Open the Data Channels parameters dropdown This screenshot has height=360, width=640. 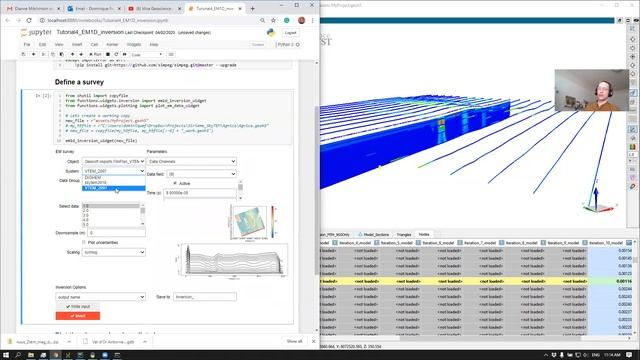(x=191, y=162)
